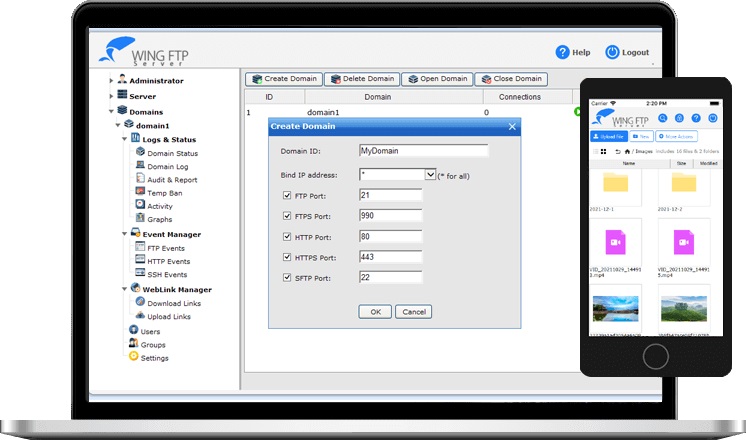Click the Settings gear icon in tree
This screenshot has height=441, width=746.
click(x=134, y=356)
